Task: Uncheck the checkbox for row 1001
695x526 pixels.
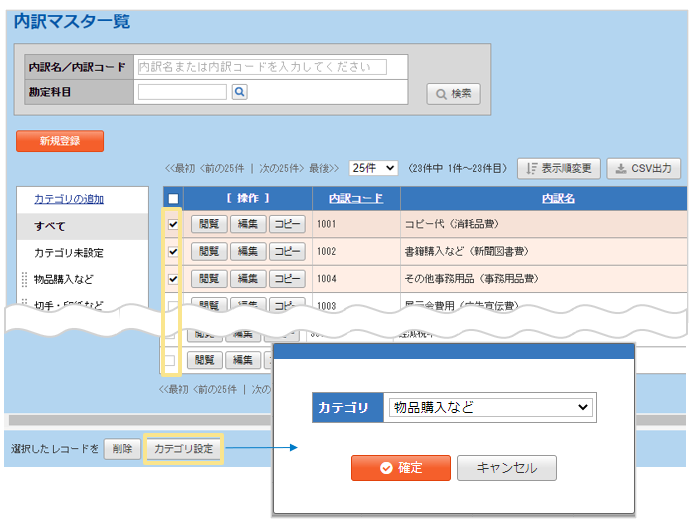Action: [x=173, y=225]
